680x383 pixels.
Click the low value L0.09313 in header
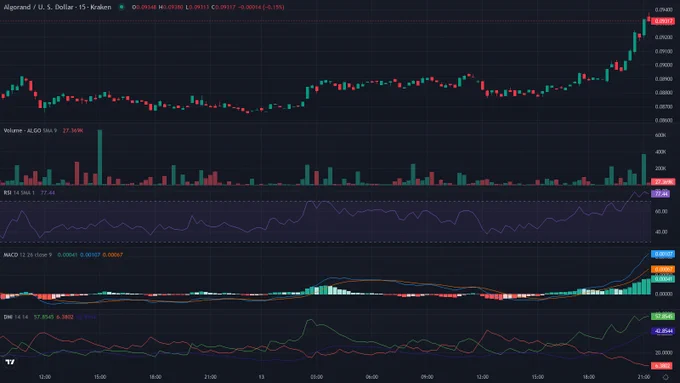click(197, 7)
